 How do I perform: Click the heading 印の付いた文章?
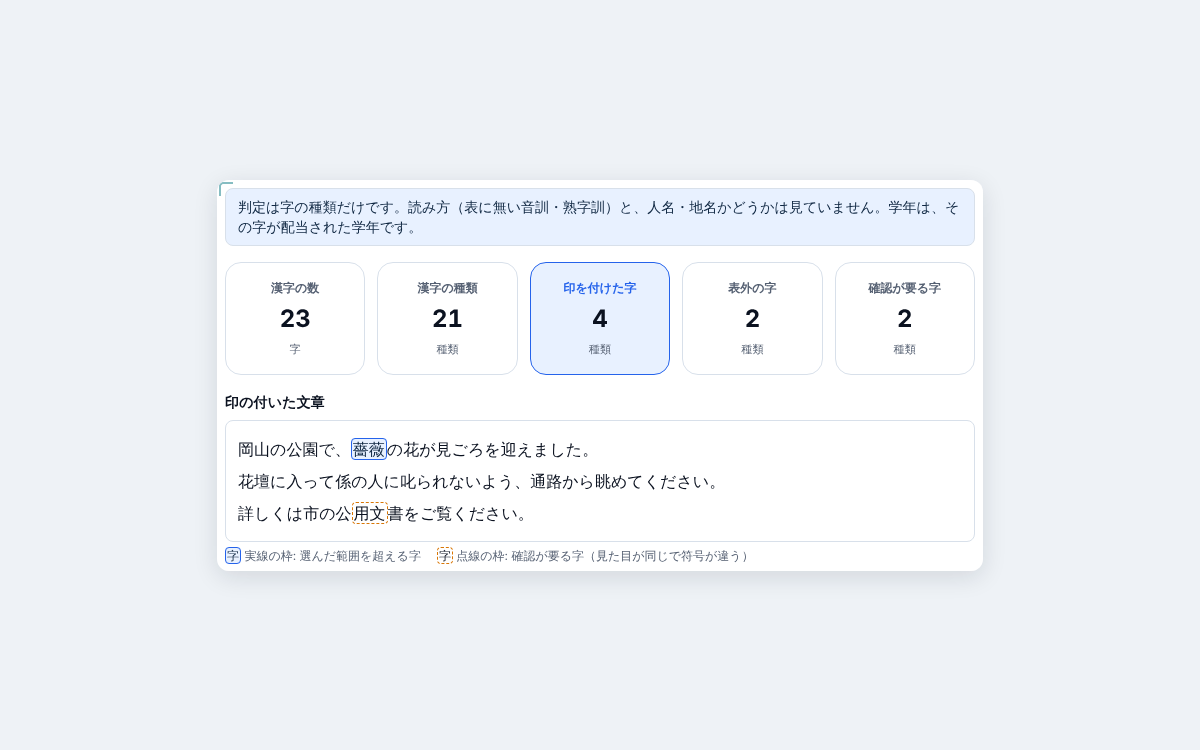coord(275,402)
